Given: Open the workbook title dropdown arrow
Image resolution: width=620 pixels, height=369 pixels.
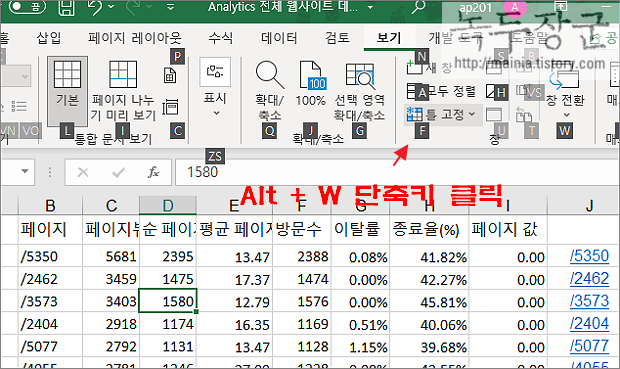Looking at the screenshot, I should click(x=370, y=7).
